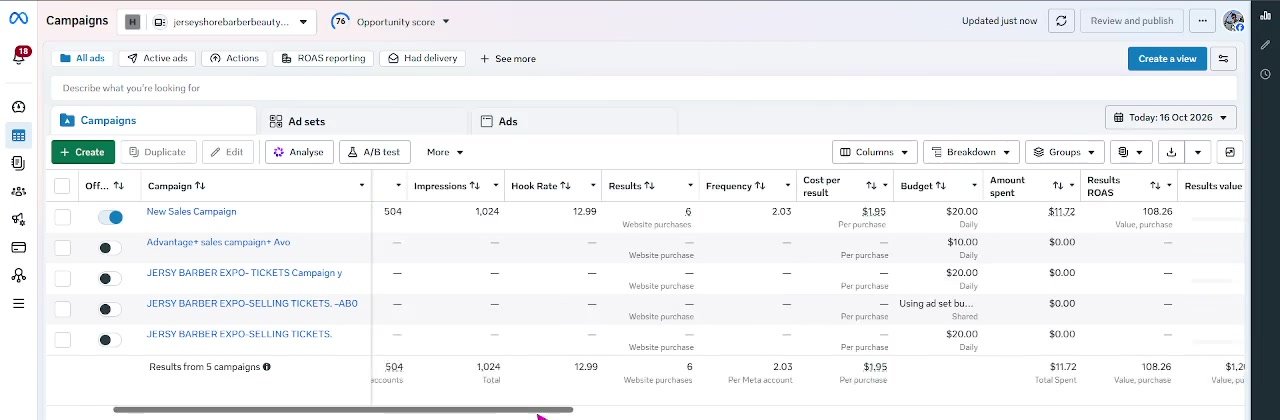Click the green Create button
This screenshot has width=1280, height=420.
(x=83, y=152)
